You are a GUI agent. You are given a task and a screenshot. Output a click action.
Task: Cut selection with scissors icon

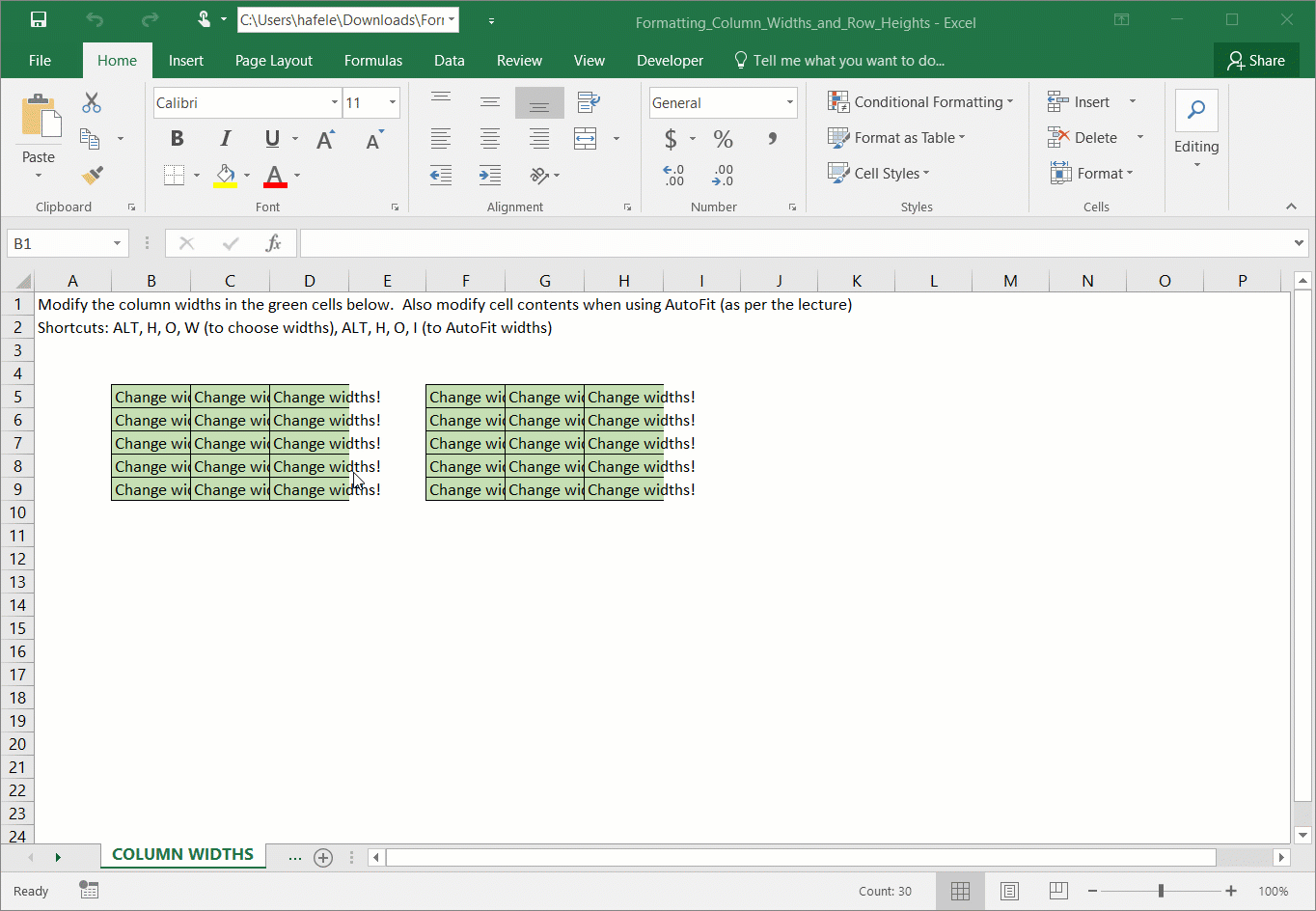[x=92, y=102]
